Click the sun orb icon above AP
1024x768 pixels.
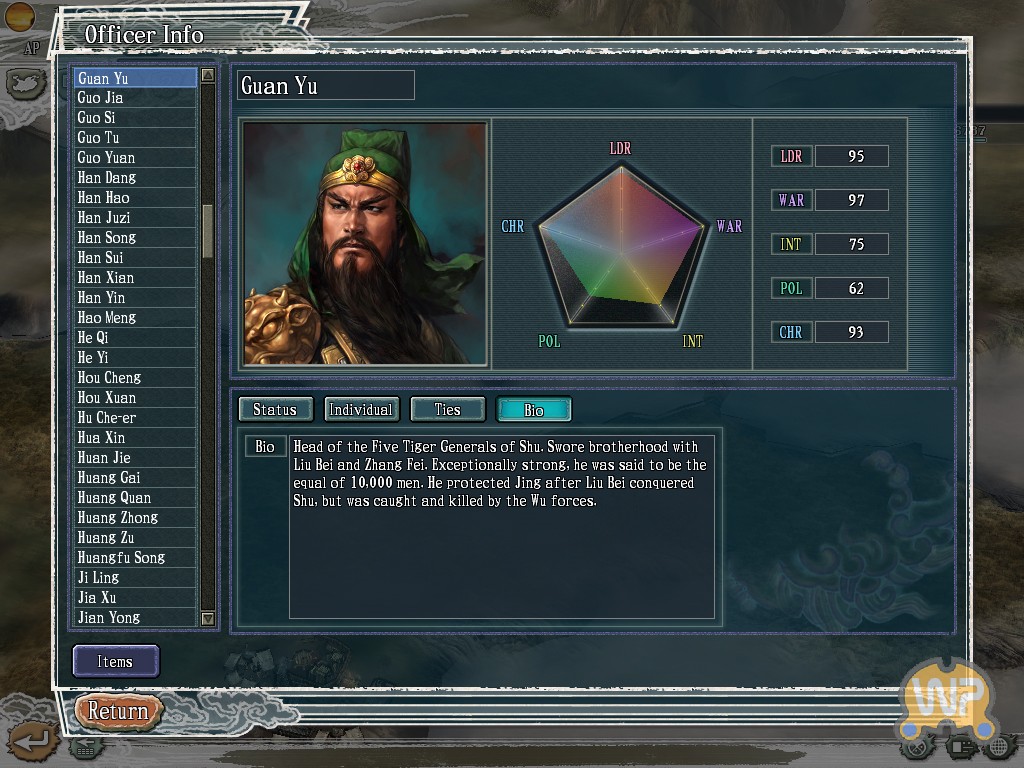[x=20, y=16]
